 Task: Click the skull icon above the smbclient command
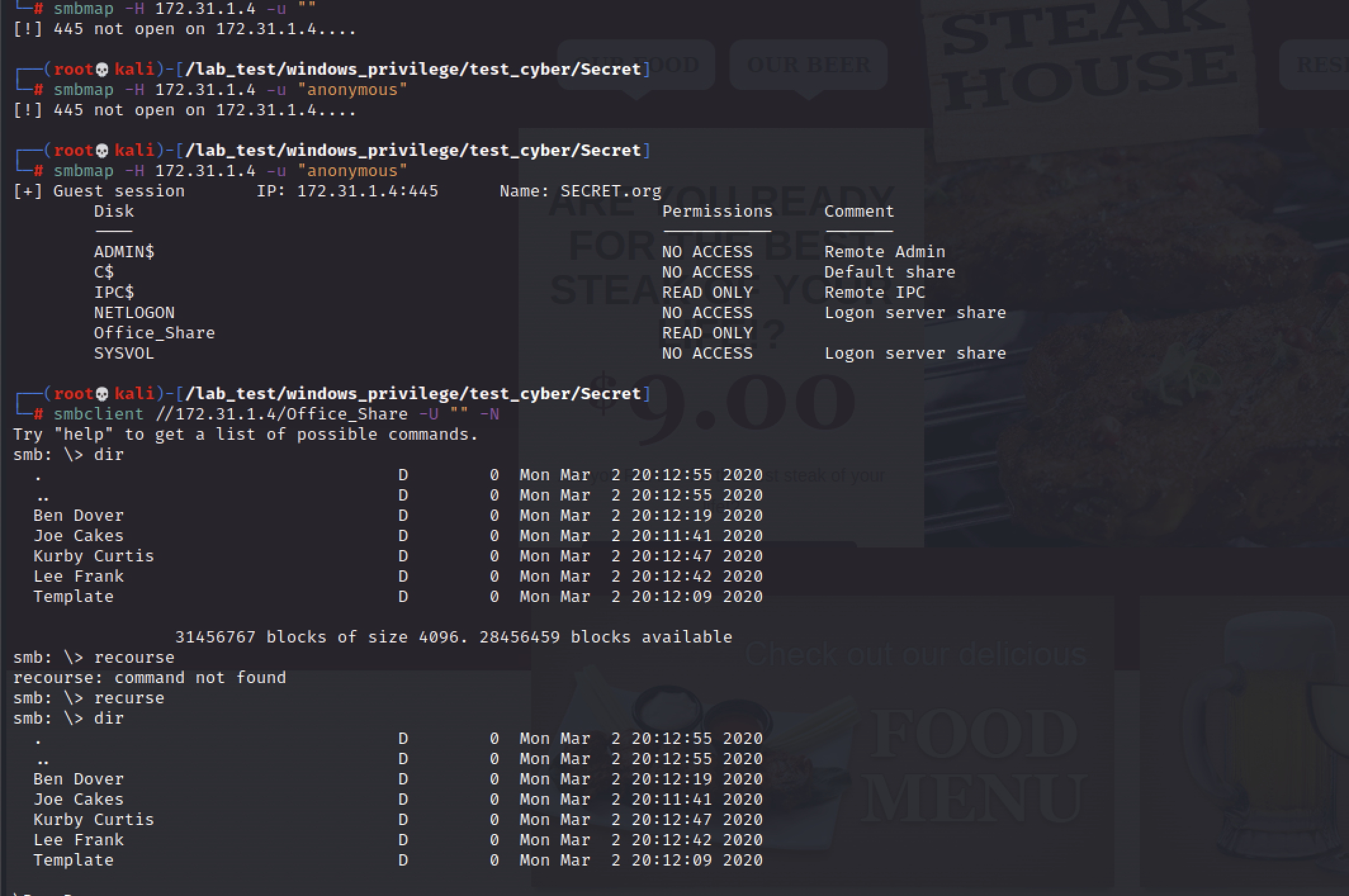(x=102, y=394)
